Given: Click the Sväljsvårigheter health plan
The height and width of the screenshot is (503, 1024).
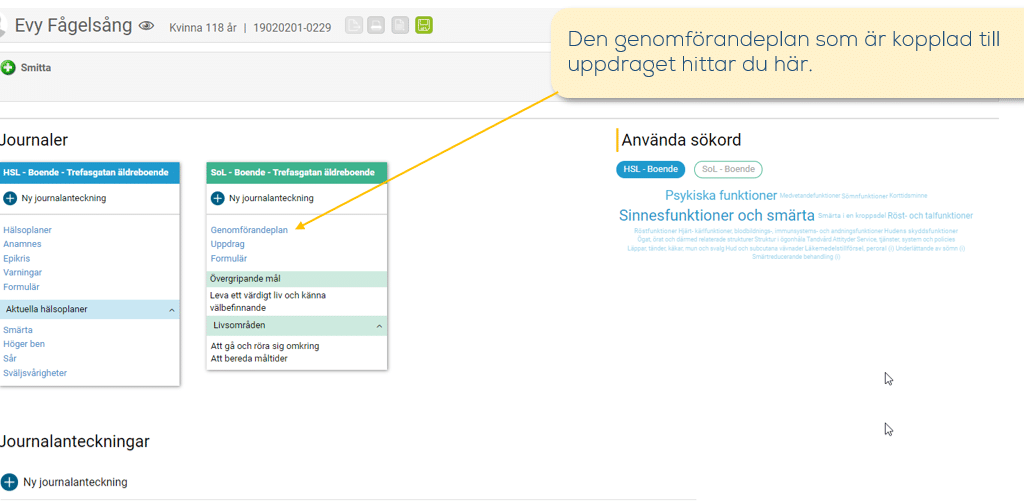Looking at the screenshot, I should [x=35, y=373].
